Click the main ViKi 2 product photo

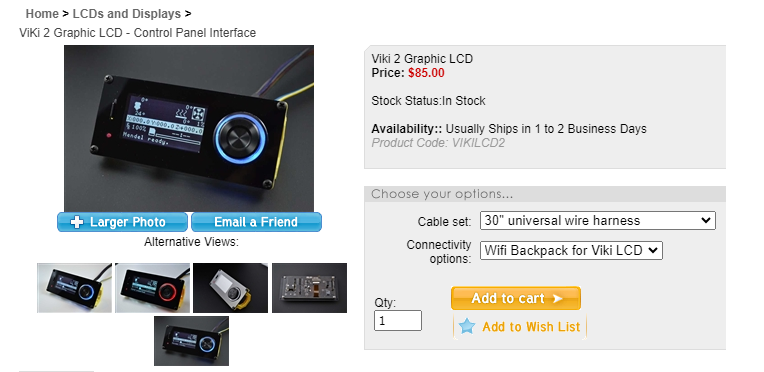tap(189, 129)
